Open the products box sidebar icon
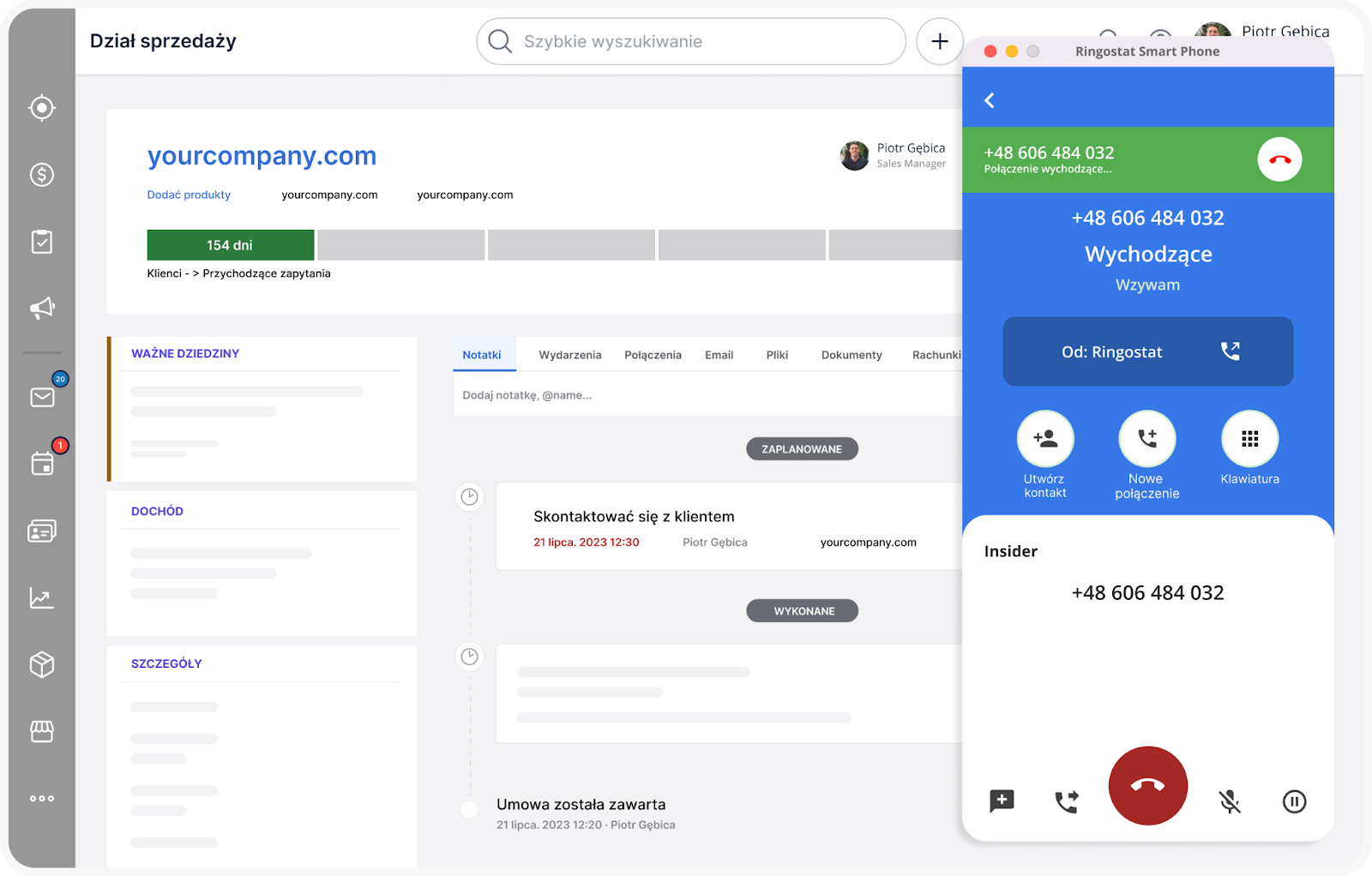This screenshot has height=876, width=1372. [42, 664]
